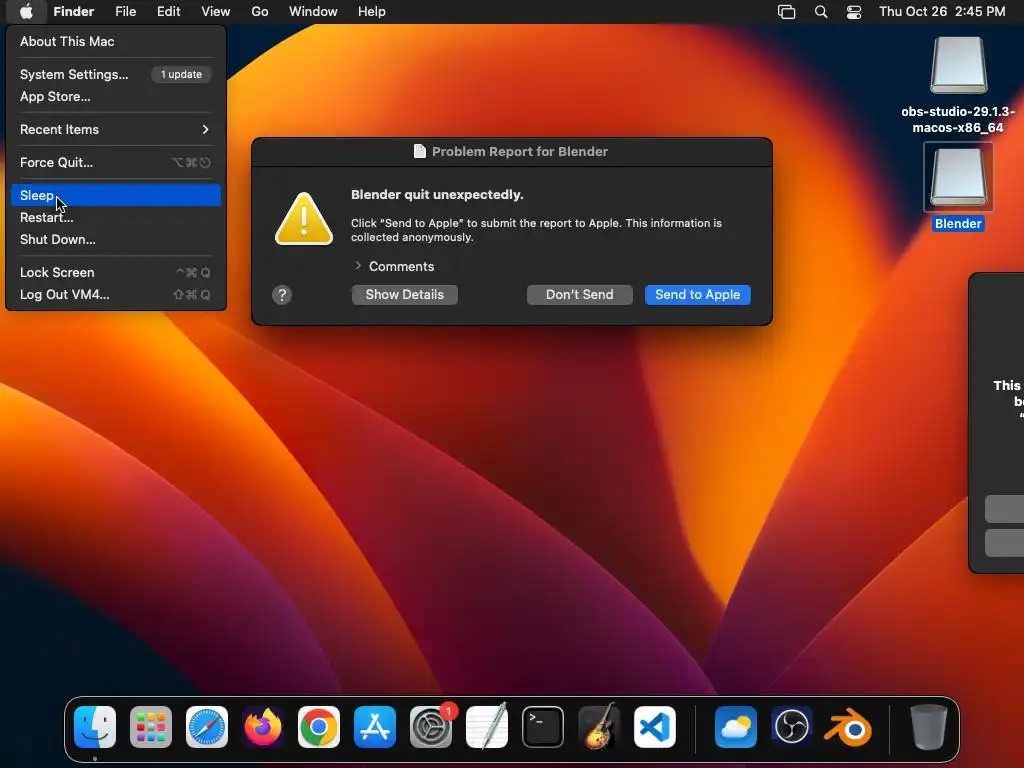
Task: Choose Restart from Apple menu
Action: 116,217
